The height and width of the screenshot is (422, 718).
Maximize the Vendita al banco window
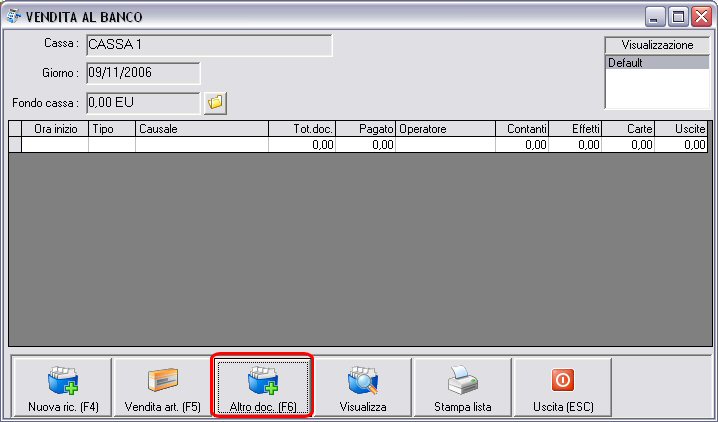coord(678,17)
